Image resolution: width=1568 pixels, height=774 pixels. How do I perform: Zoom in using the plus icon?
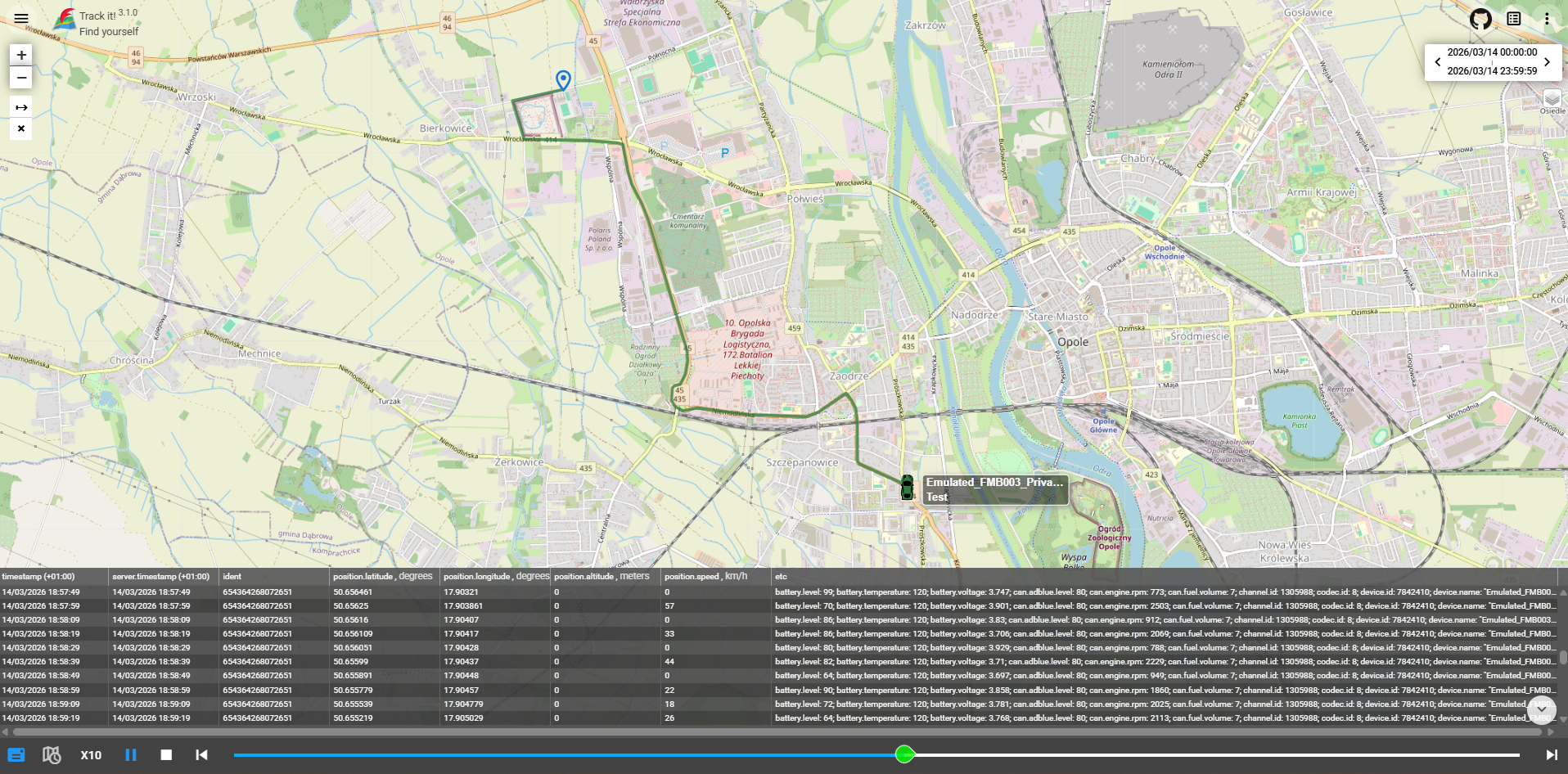(20, 55)
